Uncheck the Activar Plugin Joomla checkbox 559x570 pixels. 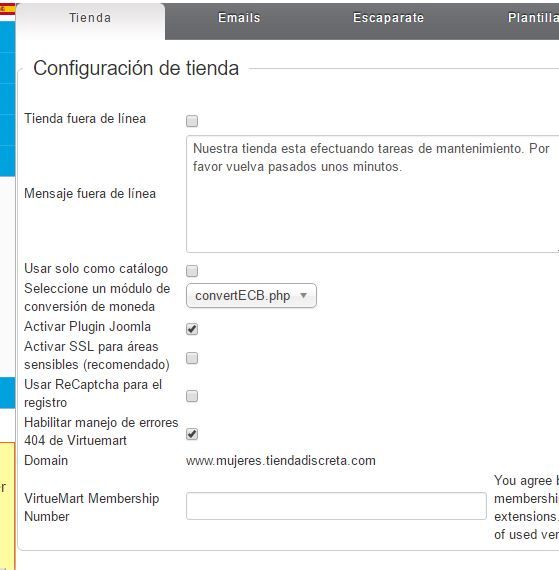(192, 329)
